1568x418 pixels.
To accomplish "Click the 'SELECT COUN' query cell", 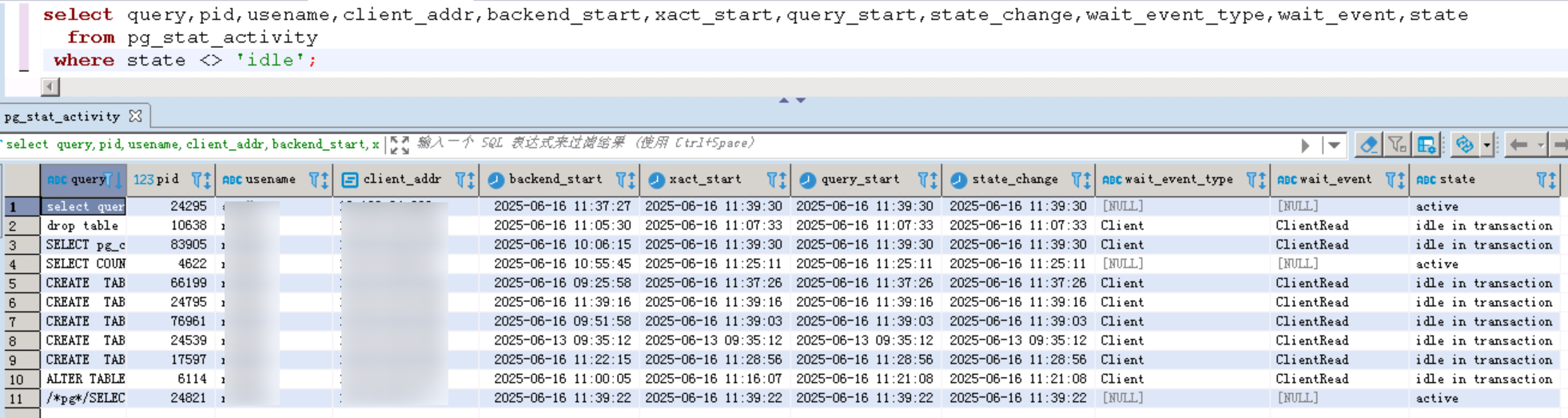I will click(83, 264).
